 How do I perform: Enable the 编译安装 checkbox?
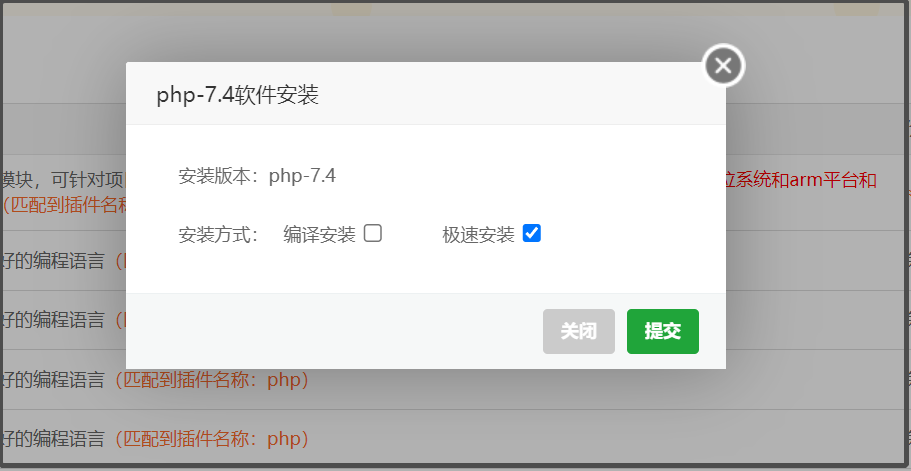[x=373, y=233]
